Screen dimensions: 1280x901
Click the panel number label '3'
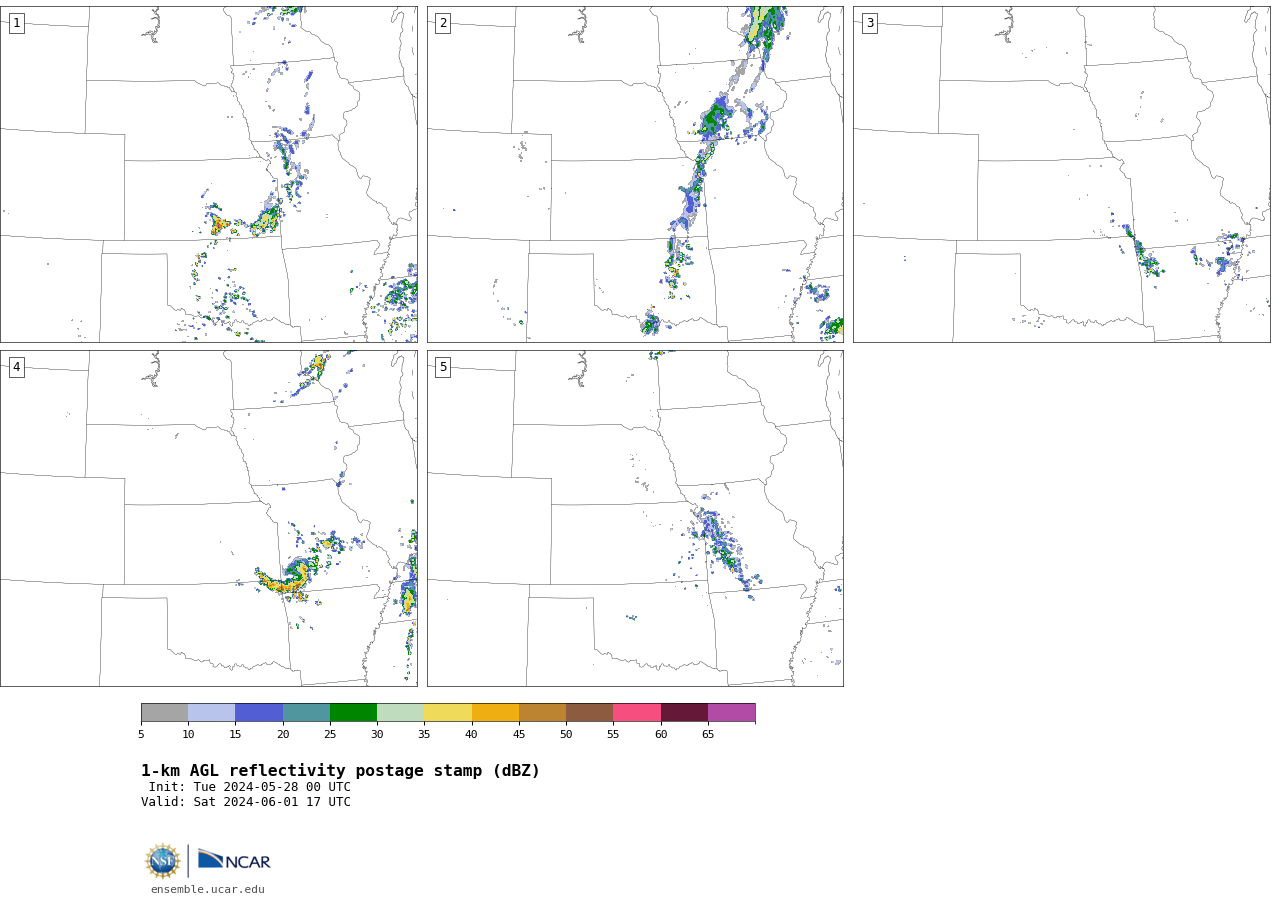pos(869,23)
